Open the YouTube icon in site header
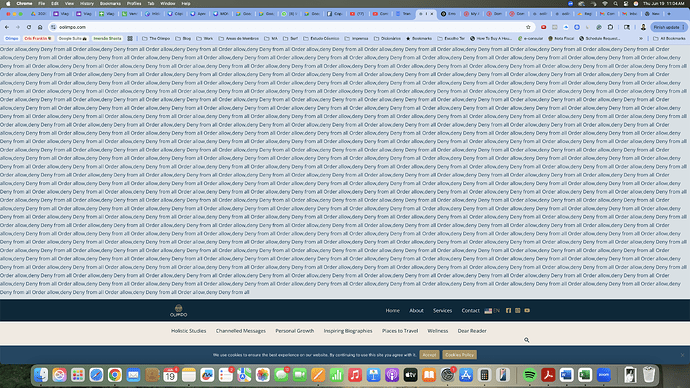690x388 pixels. [527, 311]
